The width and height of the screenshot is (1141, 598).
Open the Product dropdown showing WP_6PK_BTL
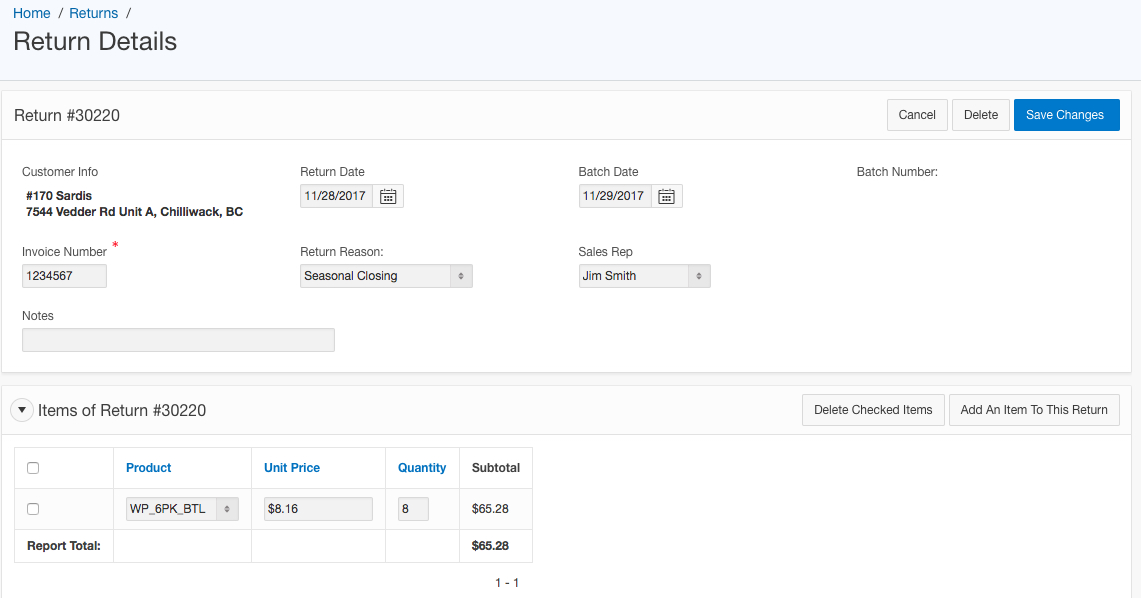(183, 509)
